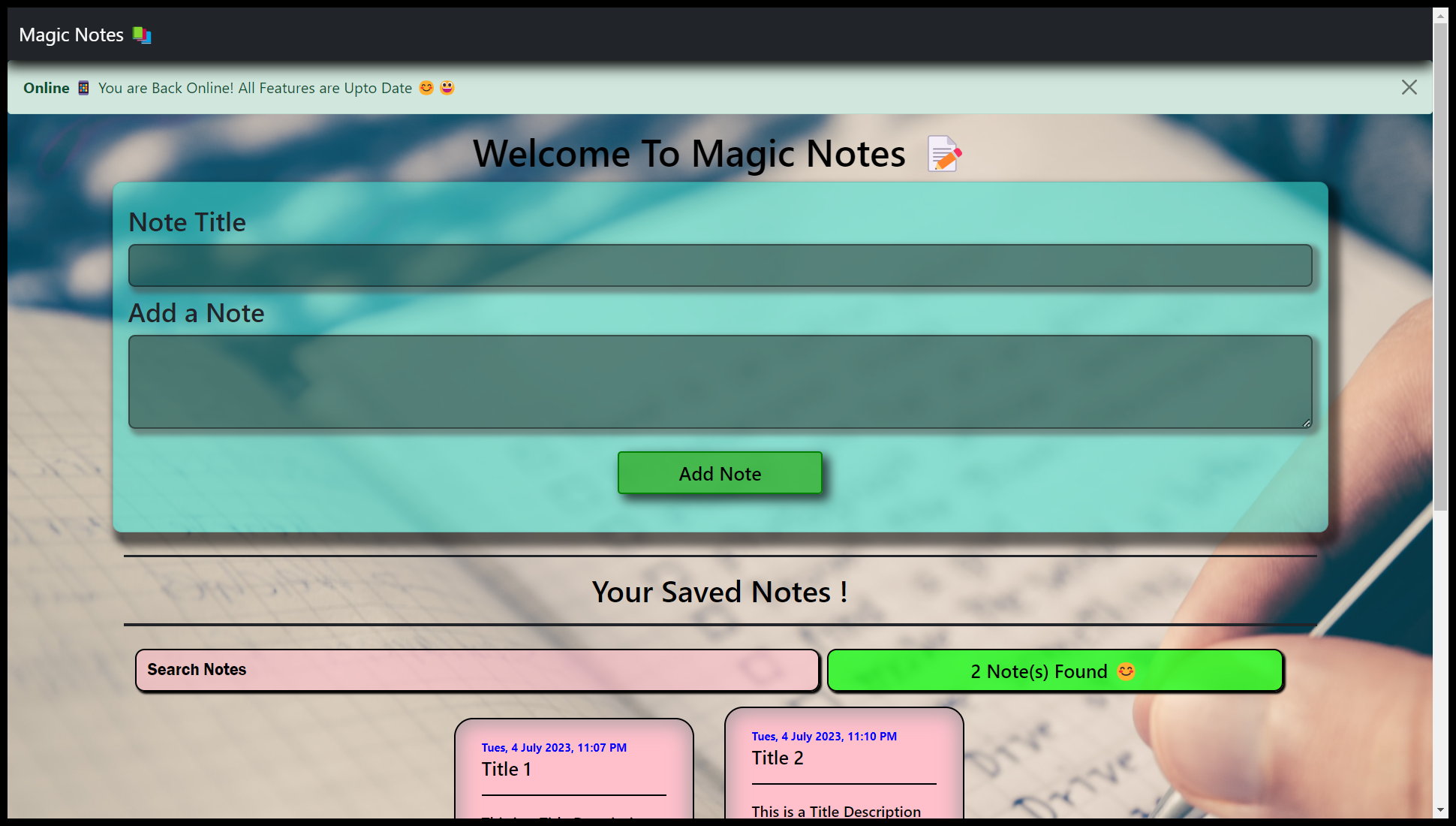The image size is (1456, 826).
Task: Click the blushing emoji in the notes found badge
Action: pos(1125,671)
